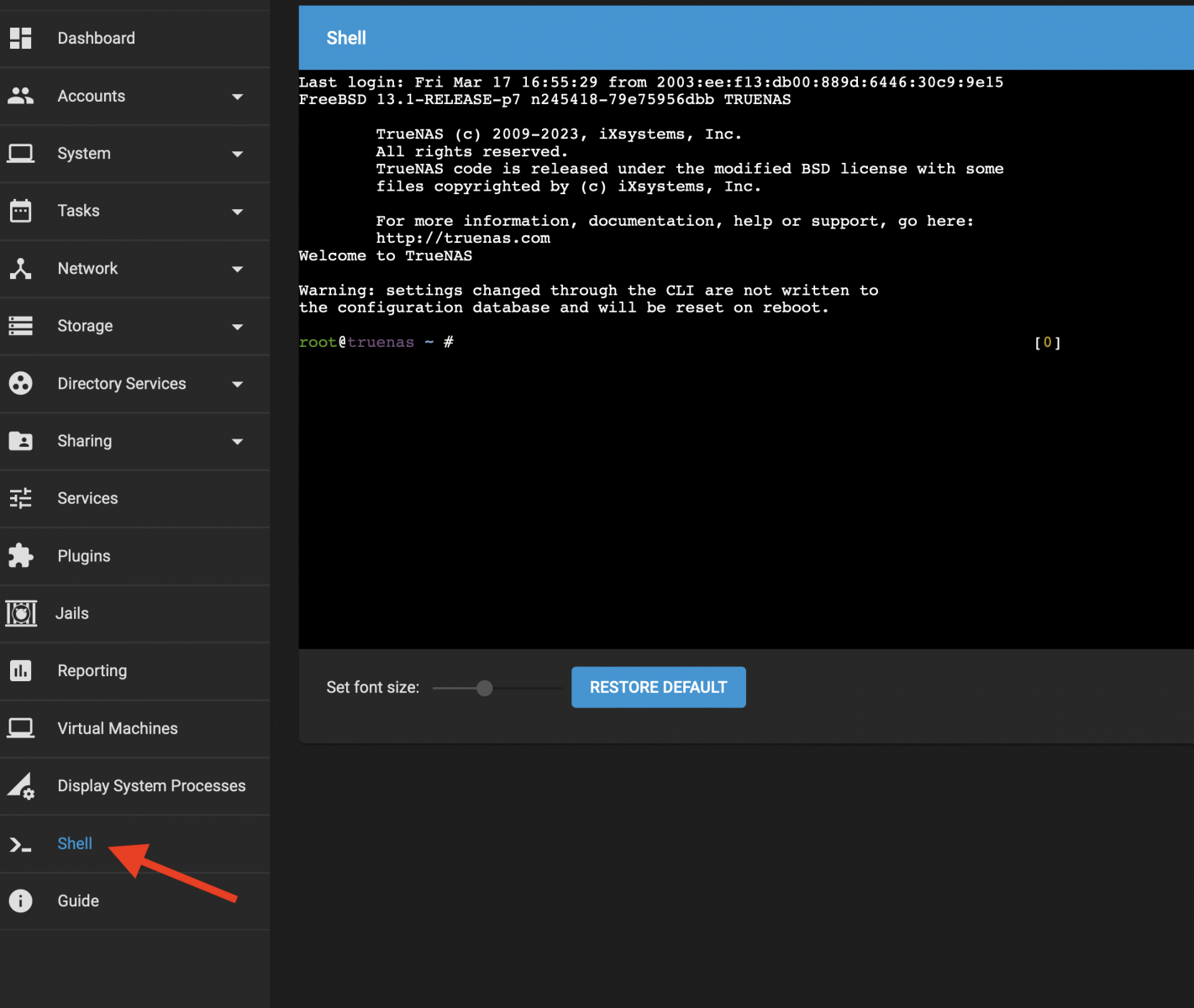Screen dimensions: 1194x1008
Task: Expand the System submenu arrow
Action: (238, 155)
